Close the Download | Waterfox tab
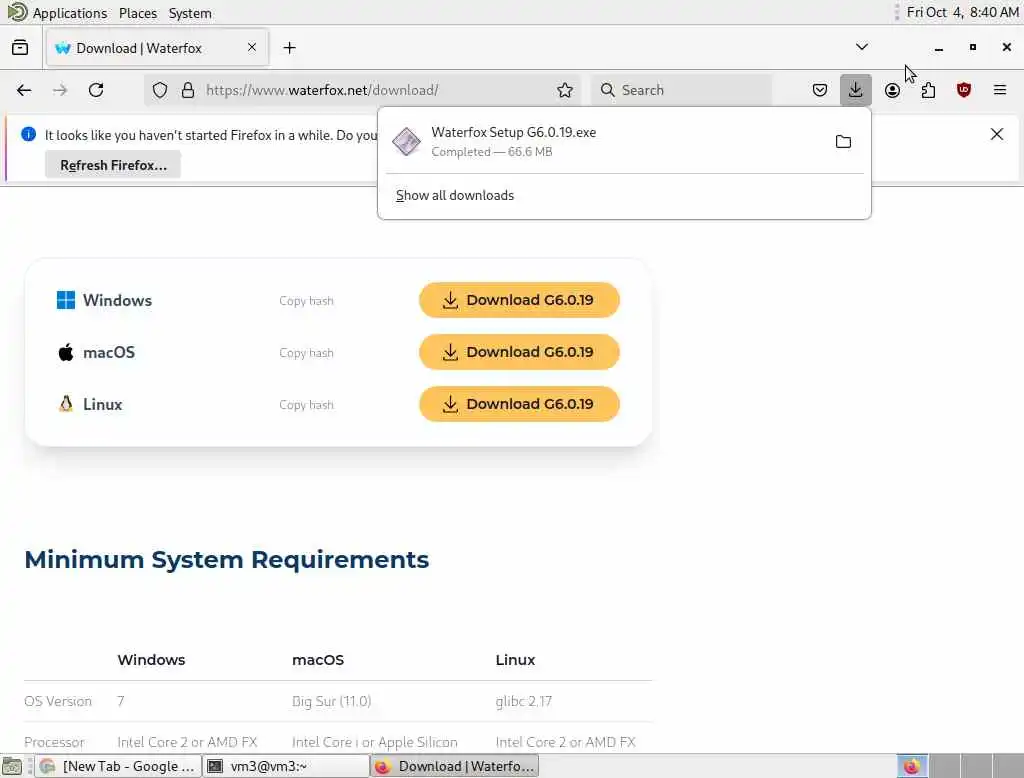Viewport: 1024px width, 778px height. pyautogui.click(x=252, y=47)
